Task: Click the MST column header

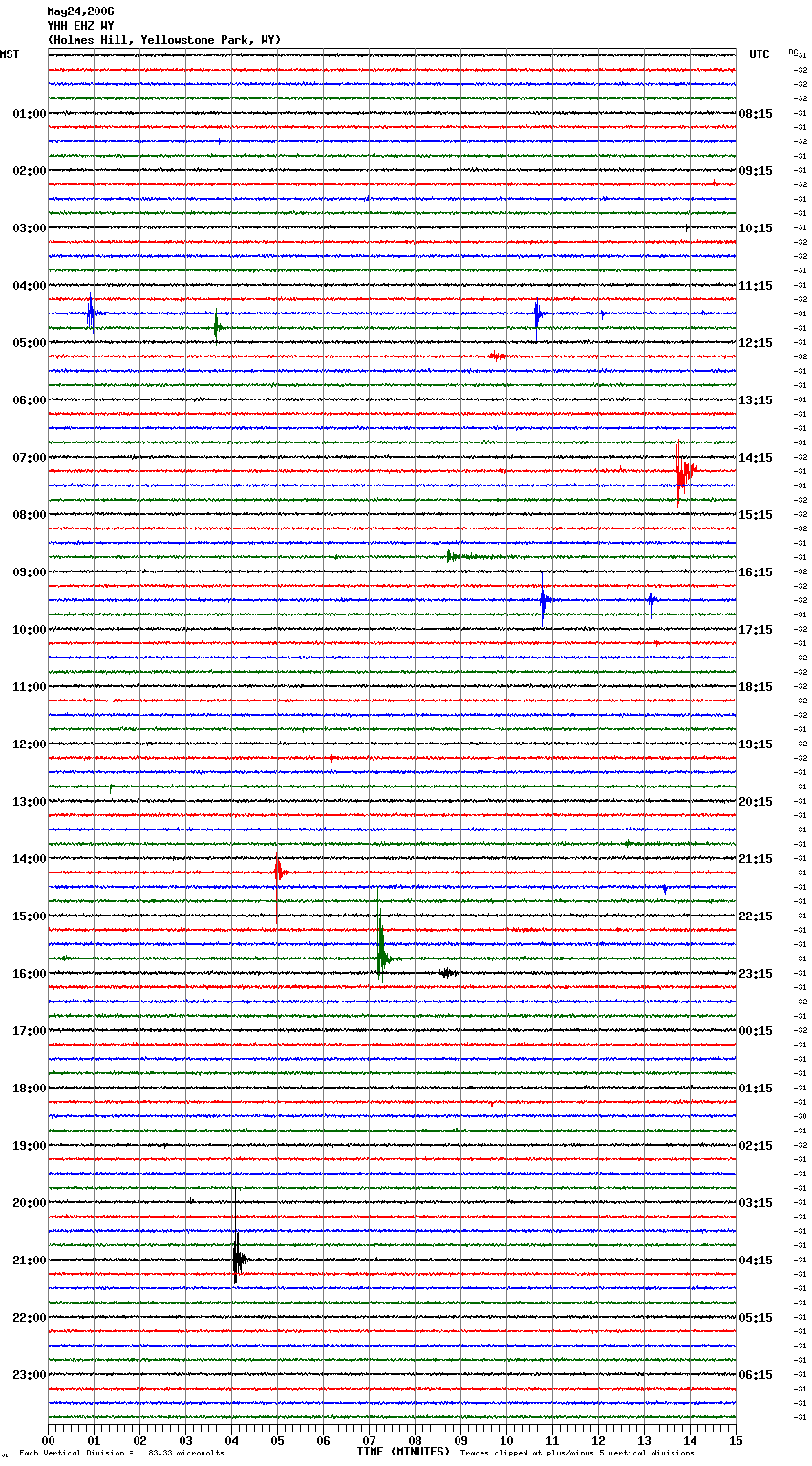Action: pyautogui.click(x=10, y=54)
